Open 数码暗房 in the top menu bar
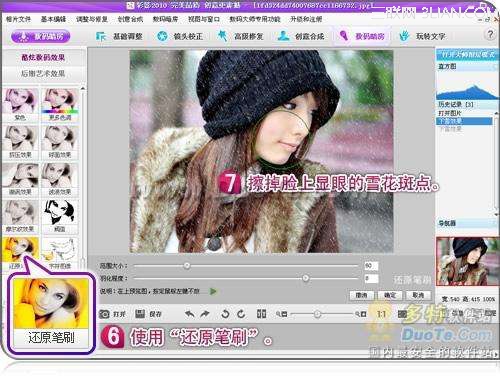 165,19
